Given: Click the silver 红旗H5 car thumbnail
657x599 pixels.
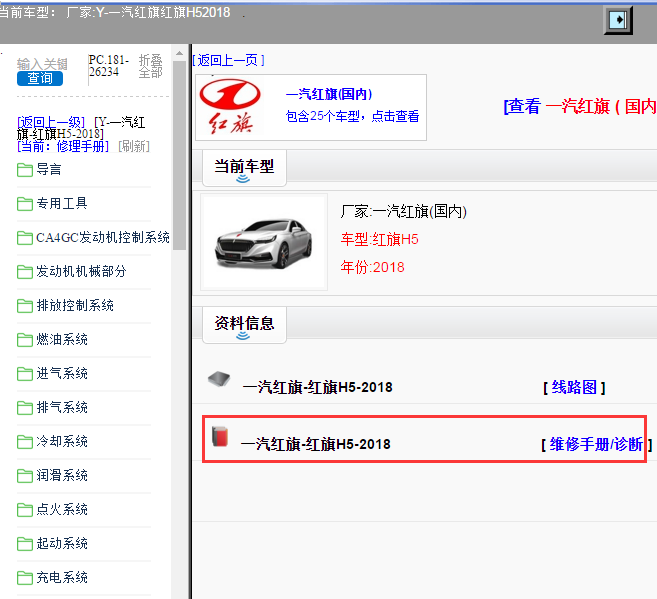Looking at the screenshot, I should (264, 242).
